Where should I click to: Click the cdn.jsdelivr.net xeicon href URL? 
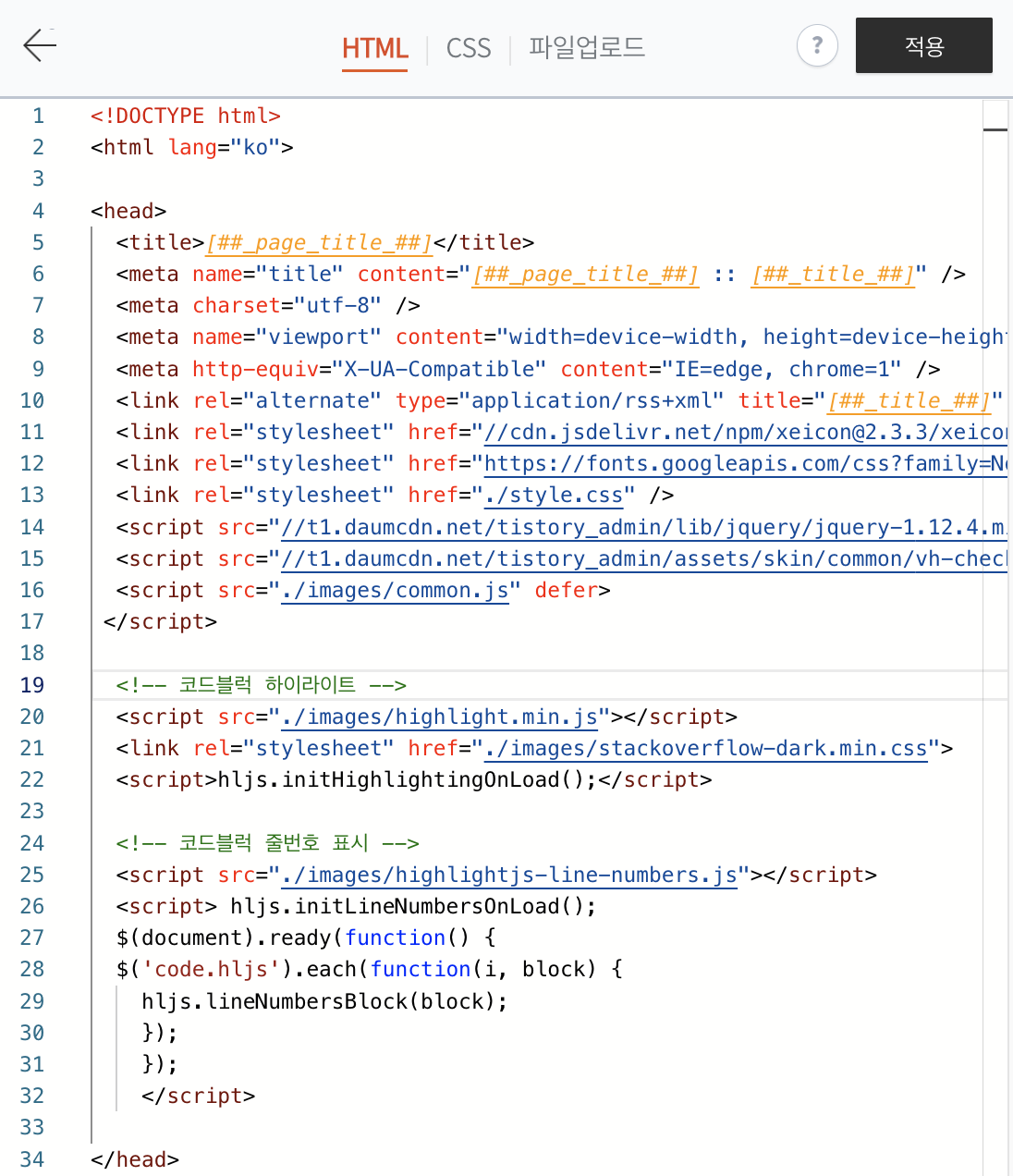(746, 432)
